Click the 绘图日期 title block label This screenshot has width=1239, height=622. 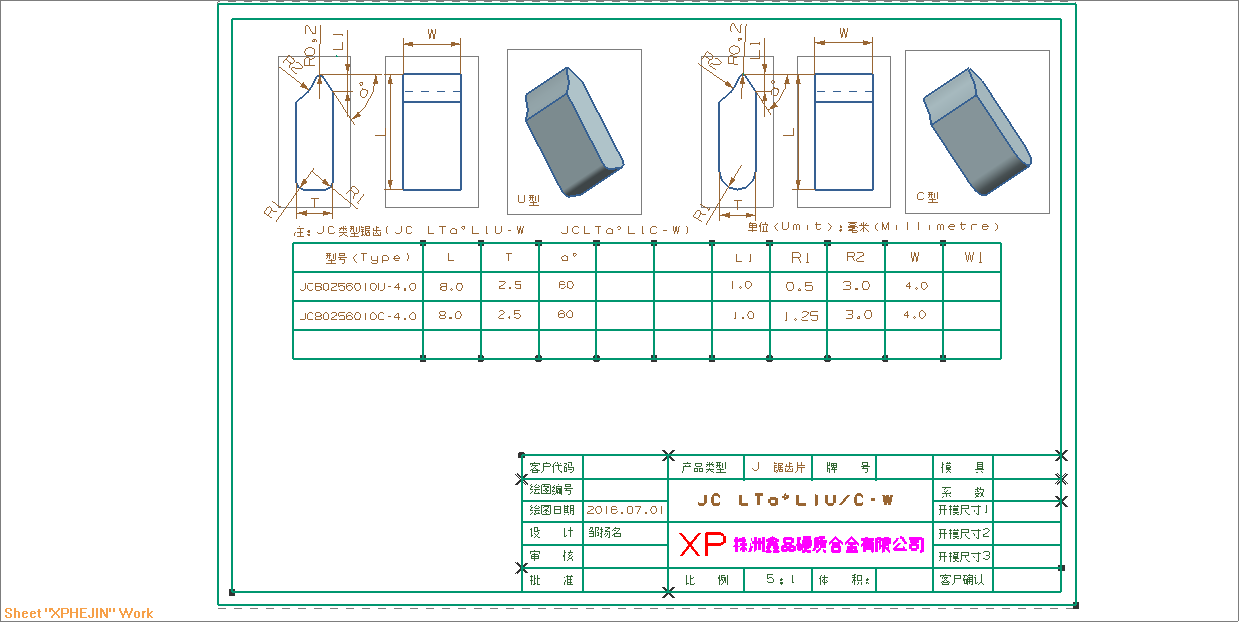tap(552, 510)
